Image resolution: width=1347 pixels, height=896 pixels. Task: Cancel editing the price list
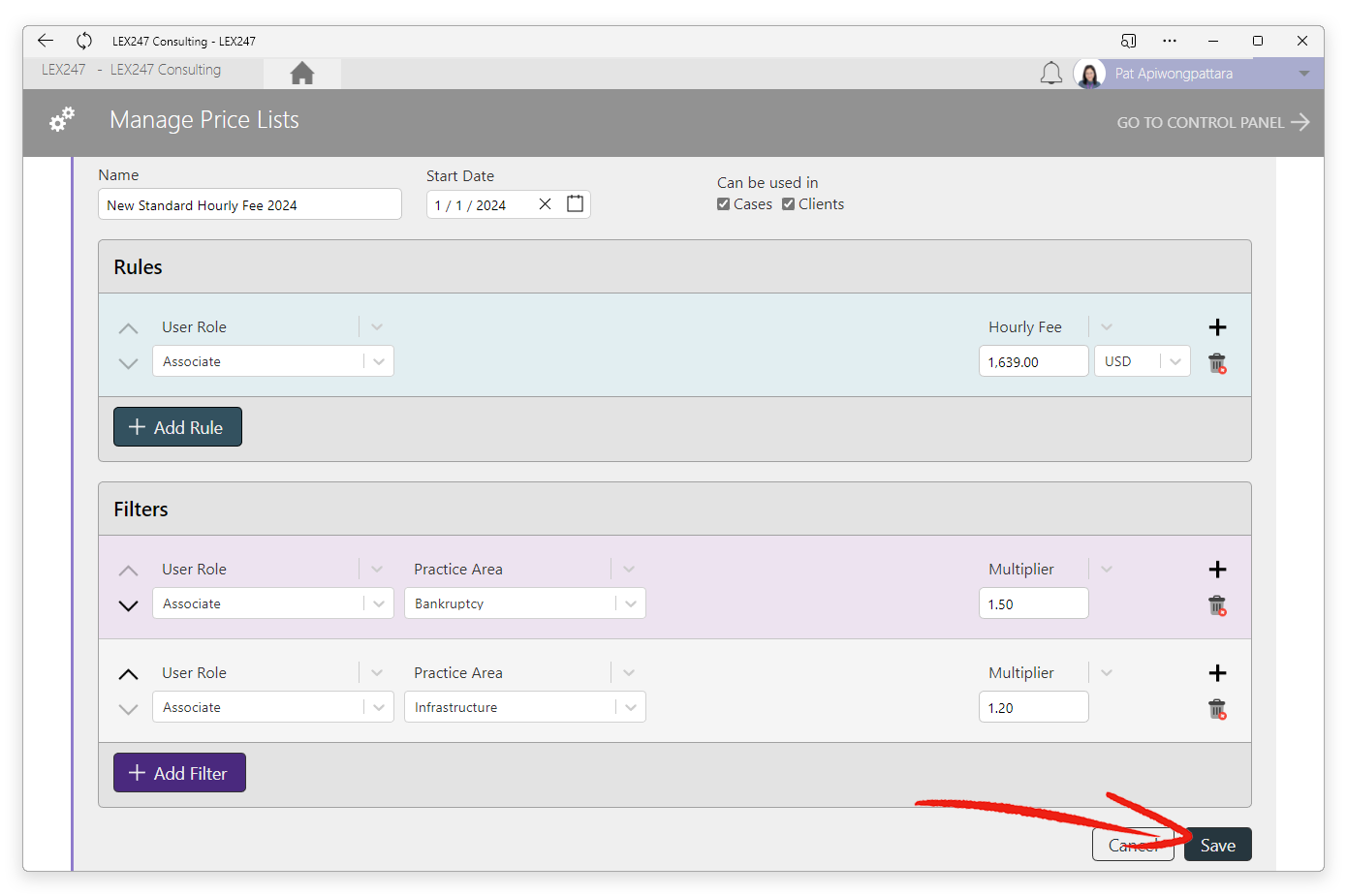pyautogui.click(x=1133, y=845)
